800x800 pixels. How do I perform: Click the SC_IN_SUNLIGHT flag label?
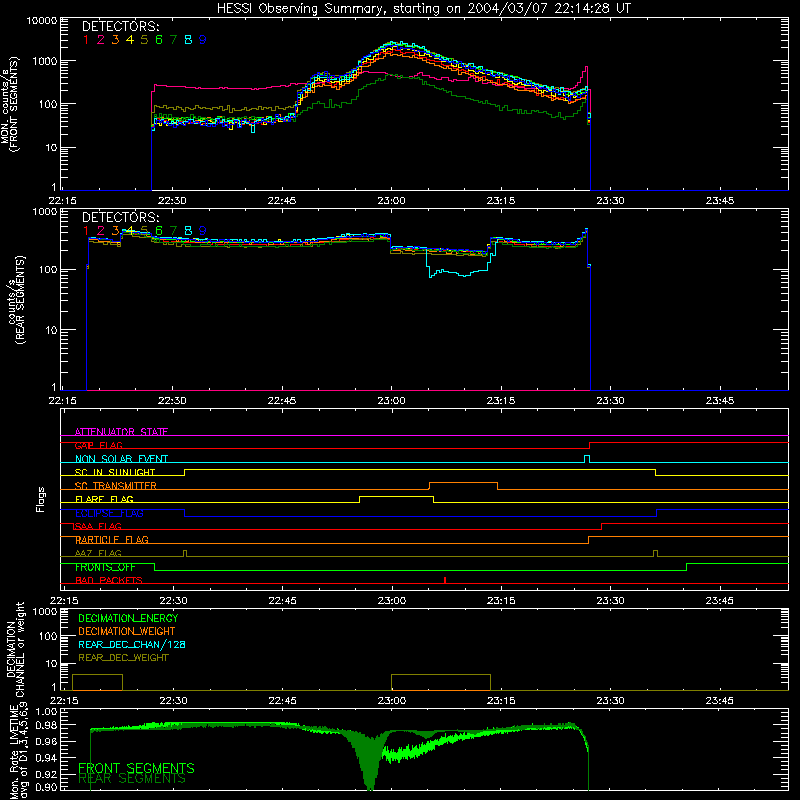pos(115,472)
